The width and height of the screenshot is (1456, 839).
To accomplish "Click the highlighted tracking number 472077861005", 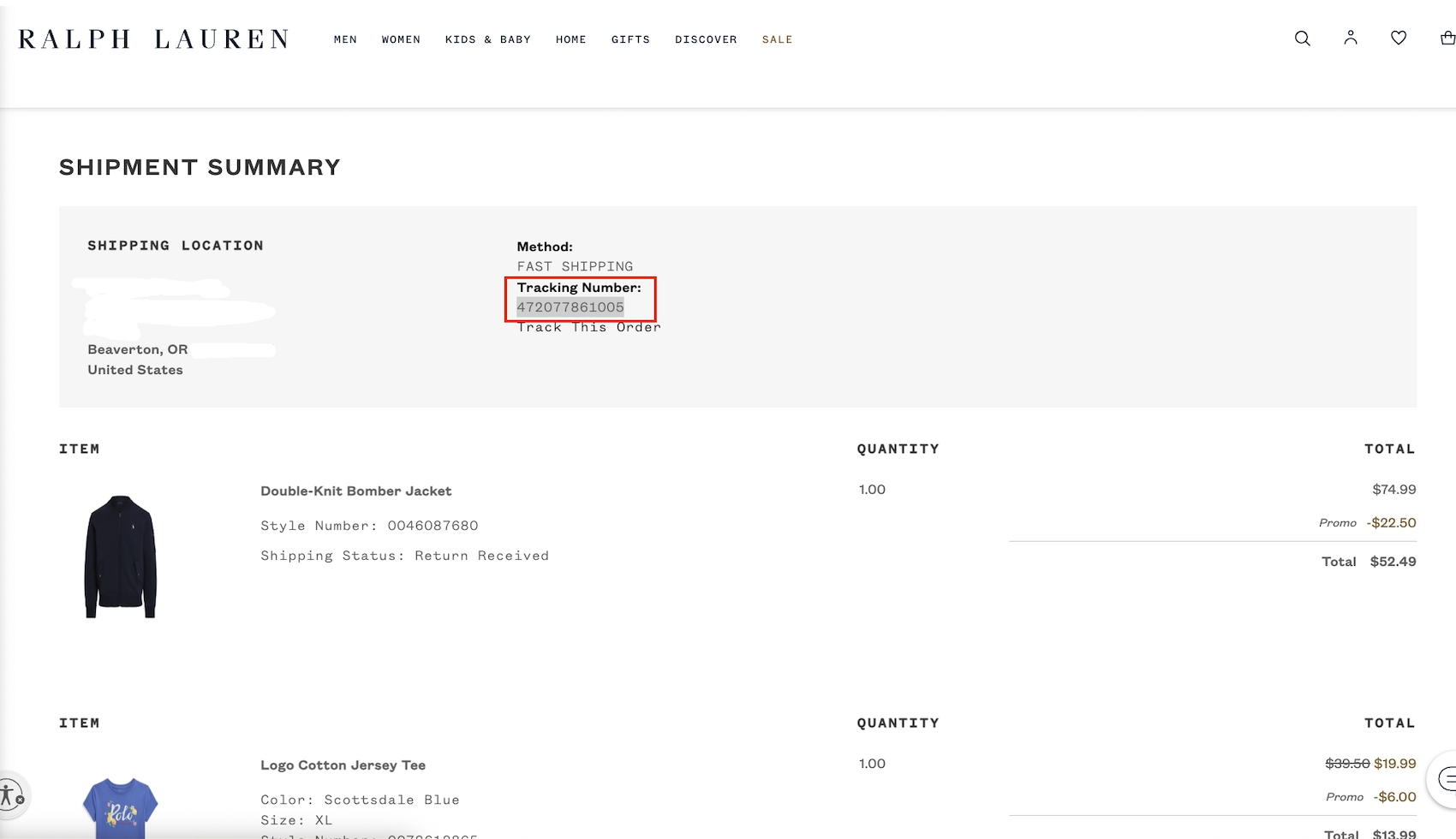I will (570, 307).
